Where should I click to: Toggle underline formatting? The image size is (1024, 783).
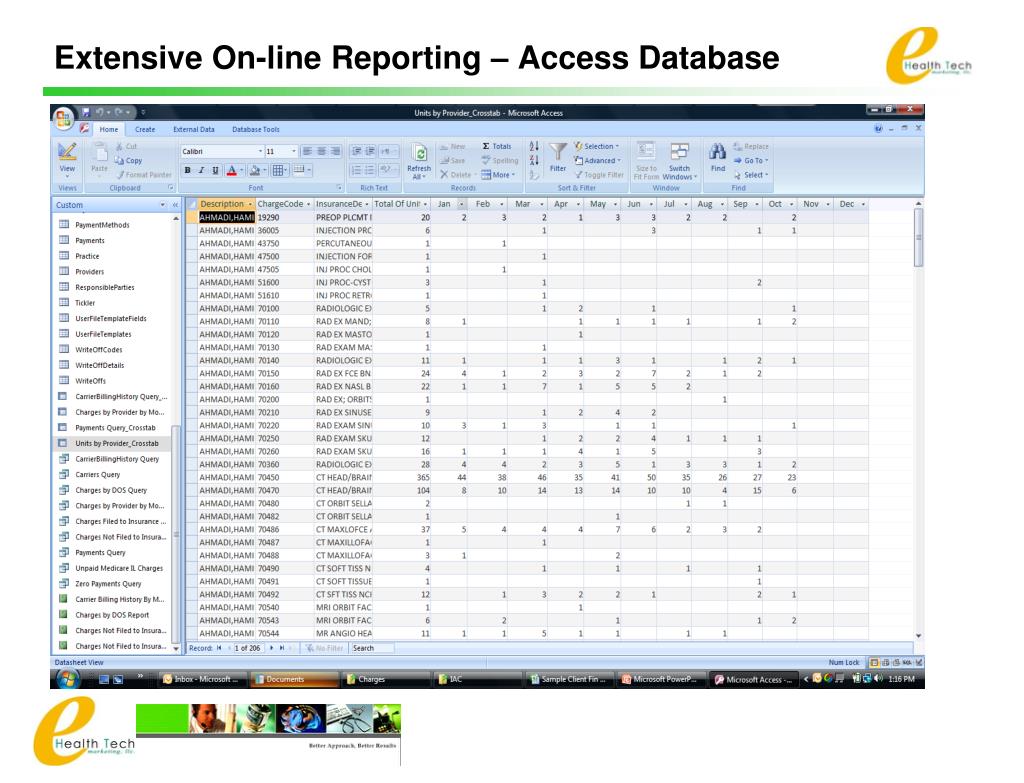coord(214,171)
